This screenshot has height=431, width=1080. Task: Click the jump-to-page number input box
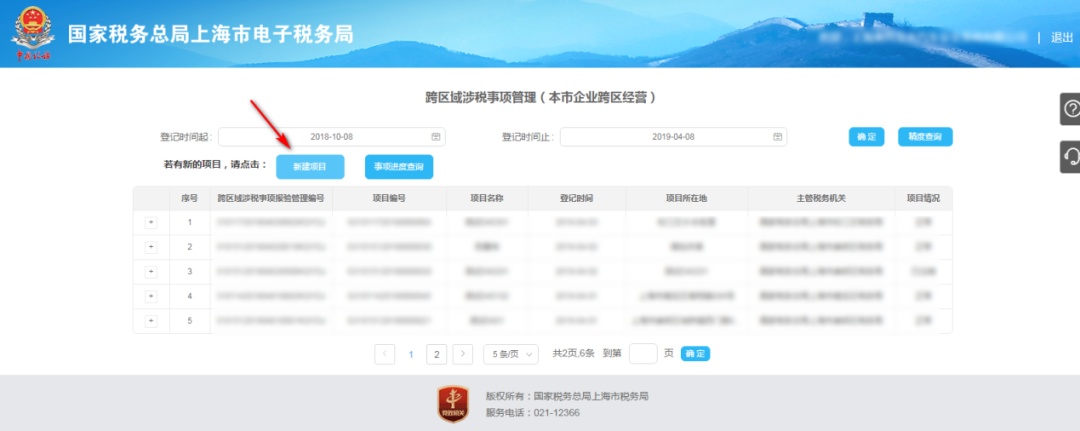tap(644, 353)
